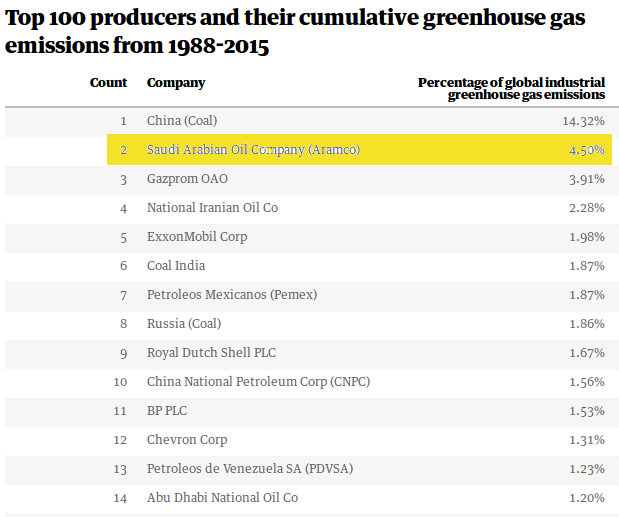This screenshot has height=517, width=619.
Task: Click the 4.50% value in highlighted row
Action: point(586,150)
